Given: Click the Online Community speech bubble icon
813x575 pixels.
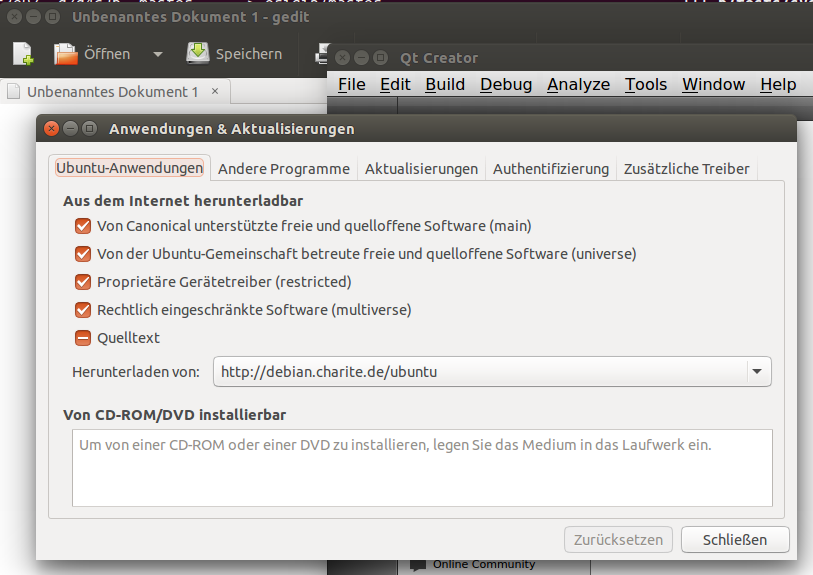Looking at the screenshot, I should click(418, 565).
